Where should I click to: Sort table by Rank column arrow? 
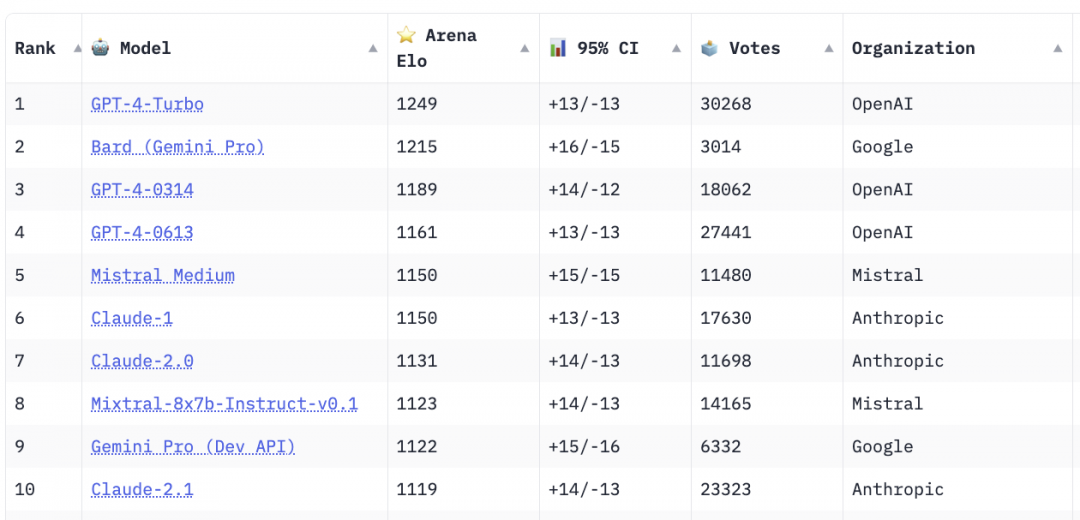(x=77, y=48)
